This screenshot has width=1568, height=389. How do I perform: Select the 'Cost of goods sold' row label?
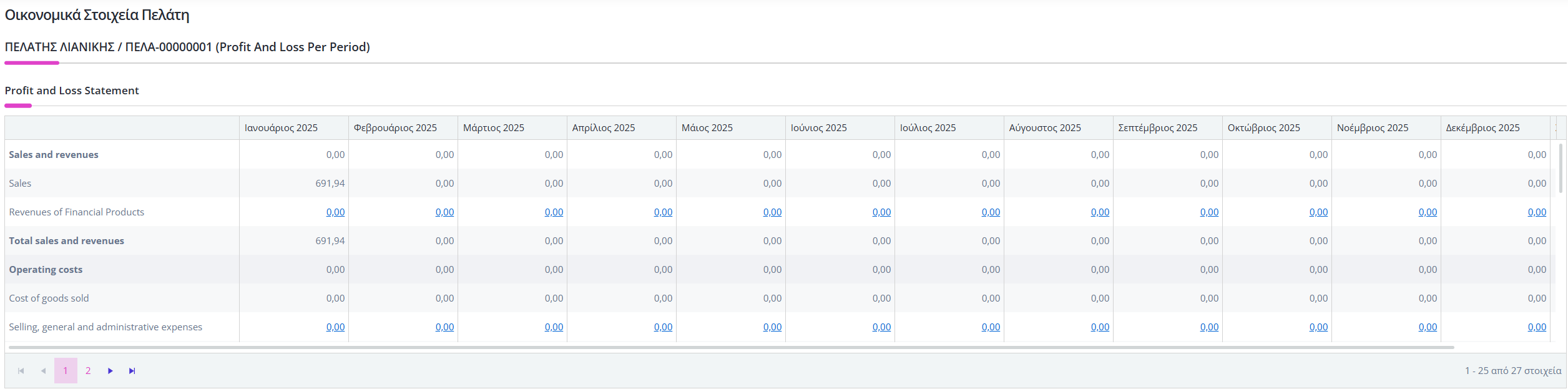pos(49,298)
